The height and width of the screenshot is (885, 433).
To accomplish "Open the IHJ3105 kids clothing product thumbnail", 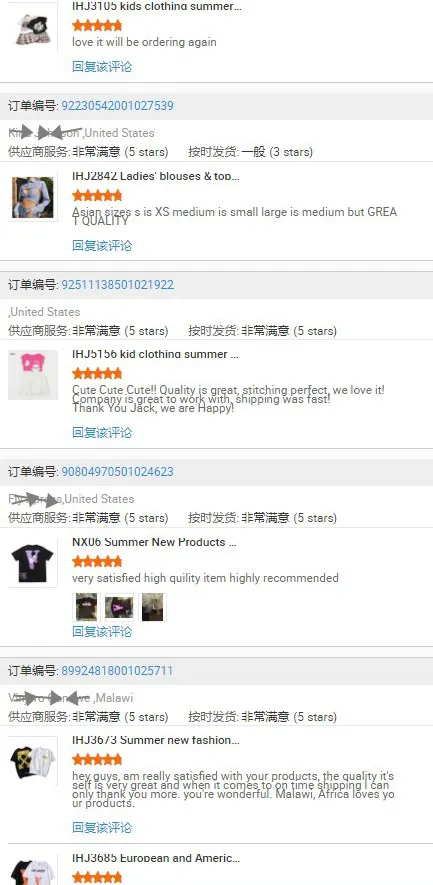I will coord(33,27).
